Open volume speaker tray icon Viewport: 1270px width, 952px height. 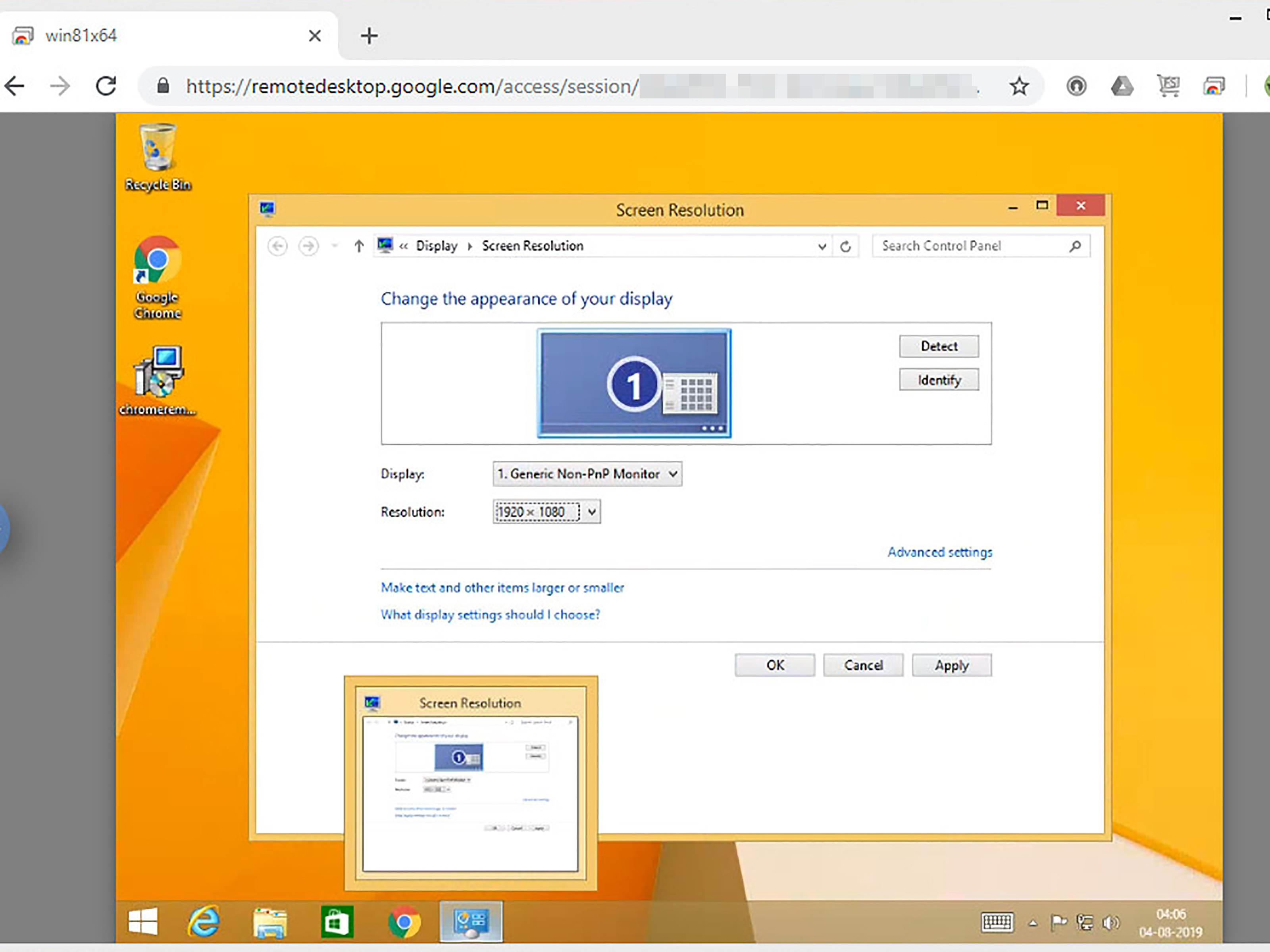[x=1110, y=923]
